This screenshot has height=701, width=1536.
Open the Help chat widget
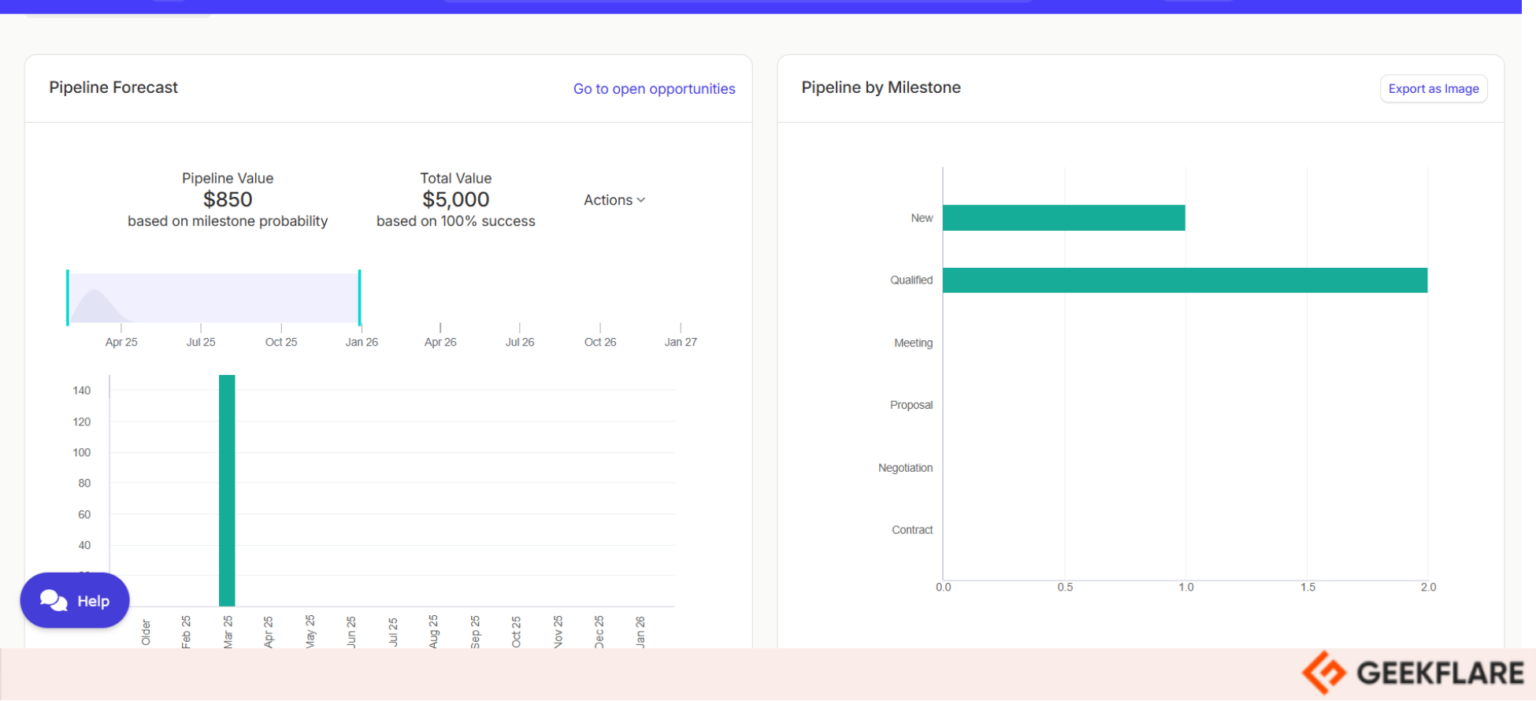[x=75, y=600]
